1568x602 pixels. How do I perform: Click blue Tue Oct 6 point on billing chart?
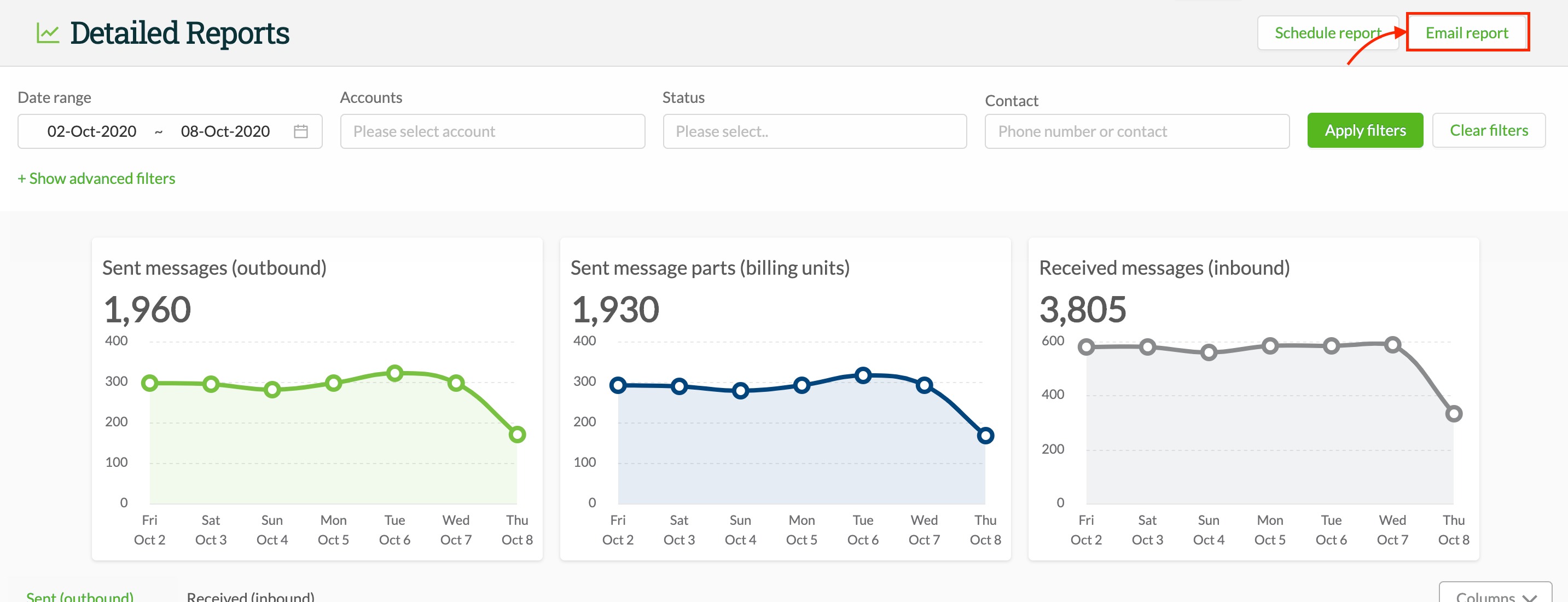[x=863, y=375]
